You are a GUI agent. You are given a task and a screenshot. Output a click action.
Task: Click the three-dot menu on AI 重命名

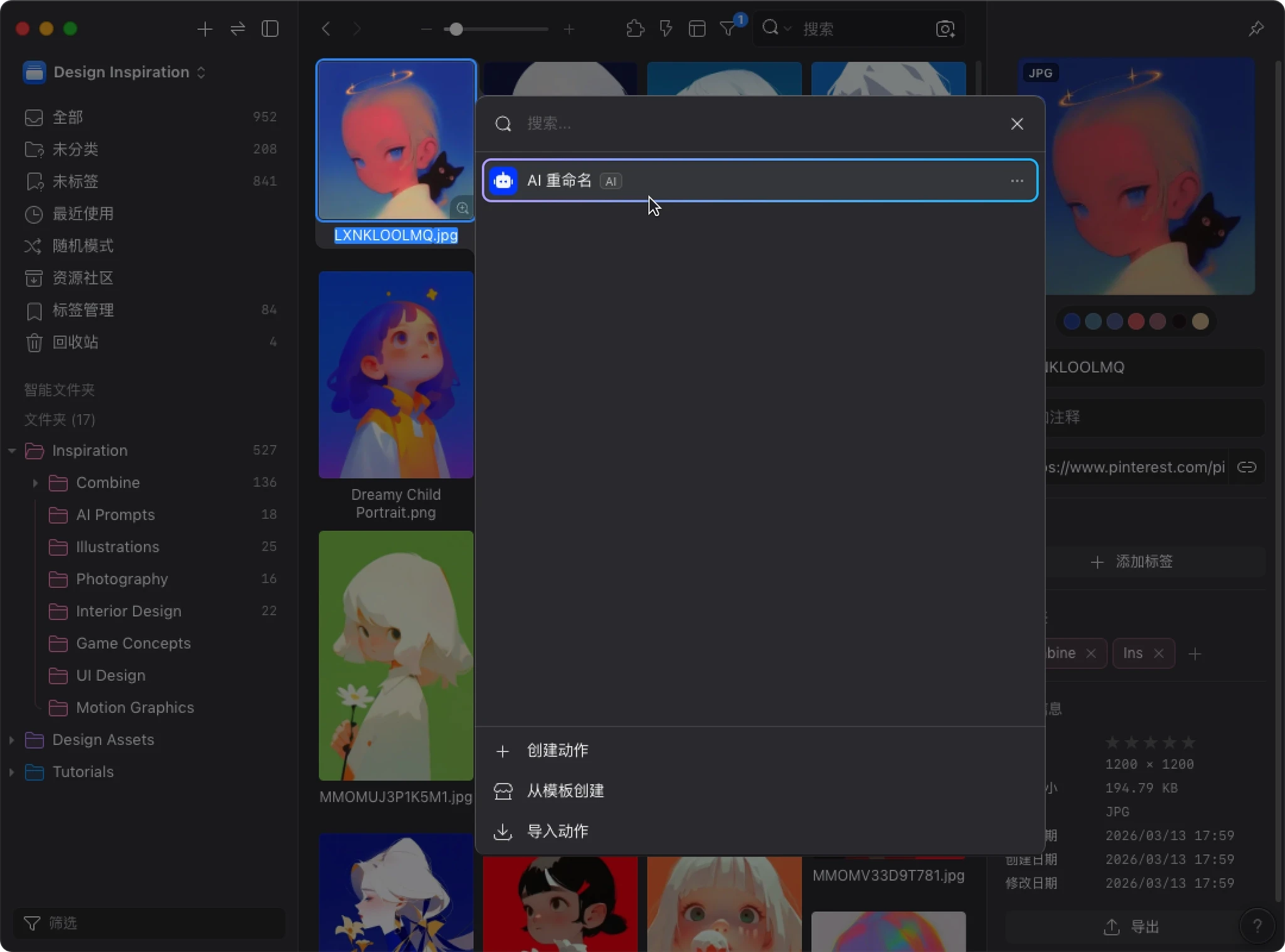click(x=1016, y=181)
